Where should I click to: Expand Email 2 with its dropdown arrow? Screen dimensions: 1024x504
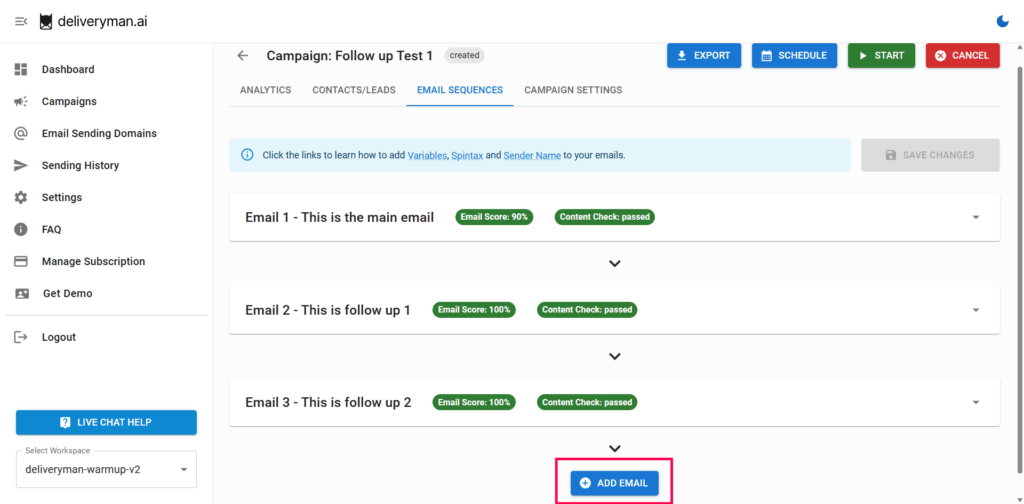[976, 310]
